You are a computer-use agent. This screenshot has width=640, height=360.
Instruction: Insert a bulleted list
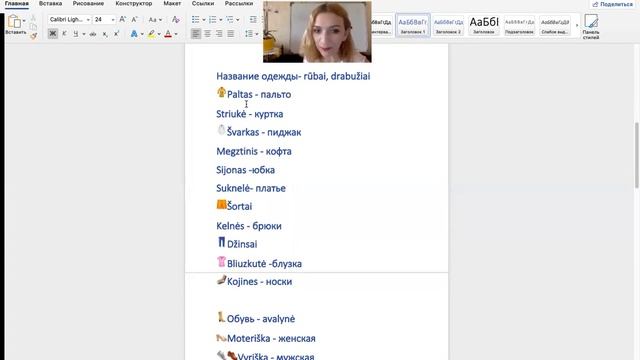[x=196, y=20]
